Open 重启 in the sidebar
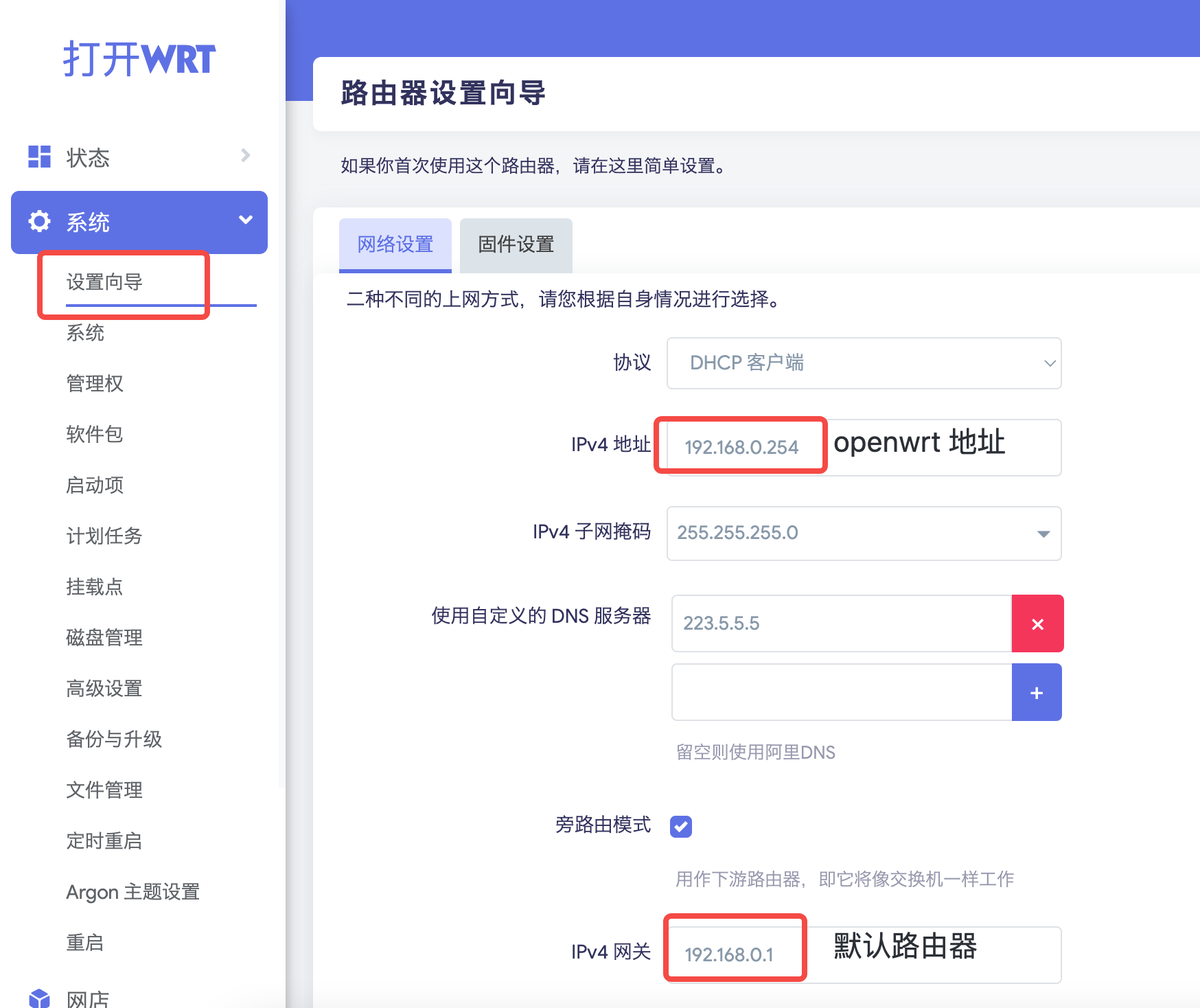This screenshot has width=1200, height=1008. pos(85,942)
